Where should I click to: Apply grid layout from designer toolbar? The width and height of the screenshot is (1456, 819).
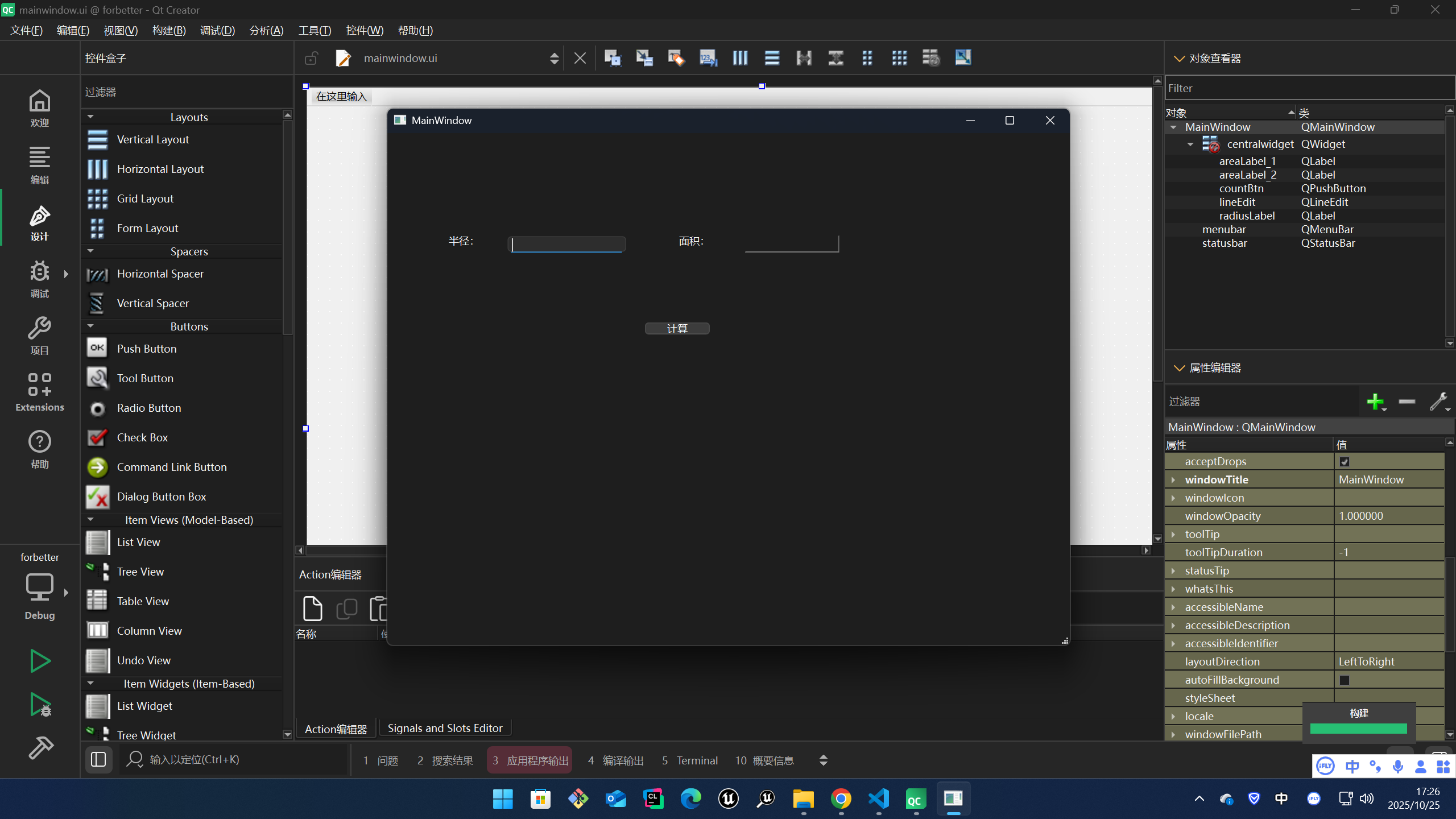pos(899,58)
